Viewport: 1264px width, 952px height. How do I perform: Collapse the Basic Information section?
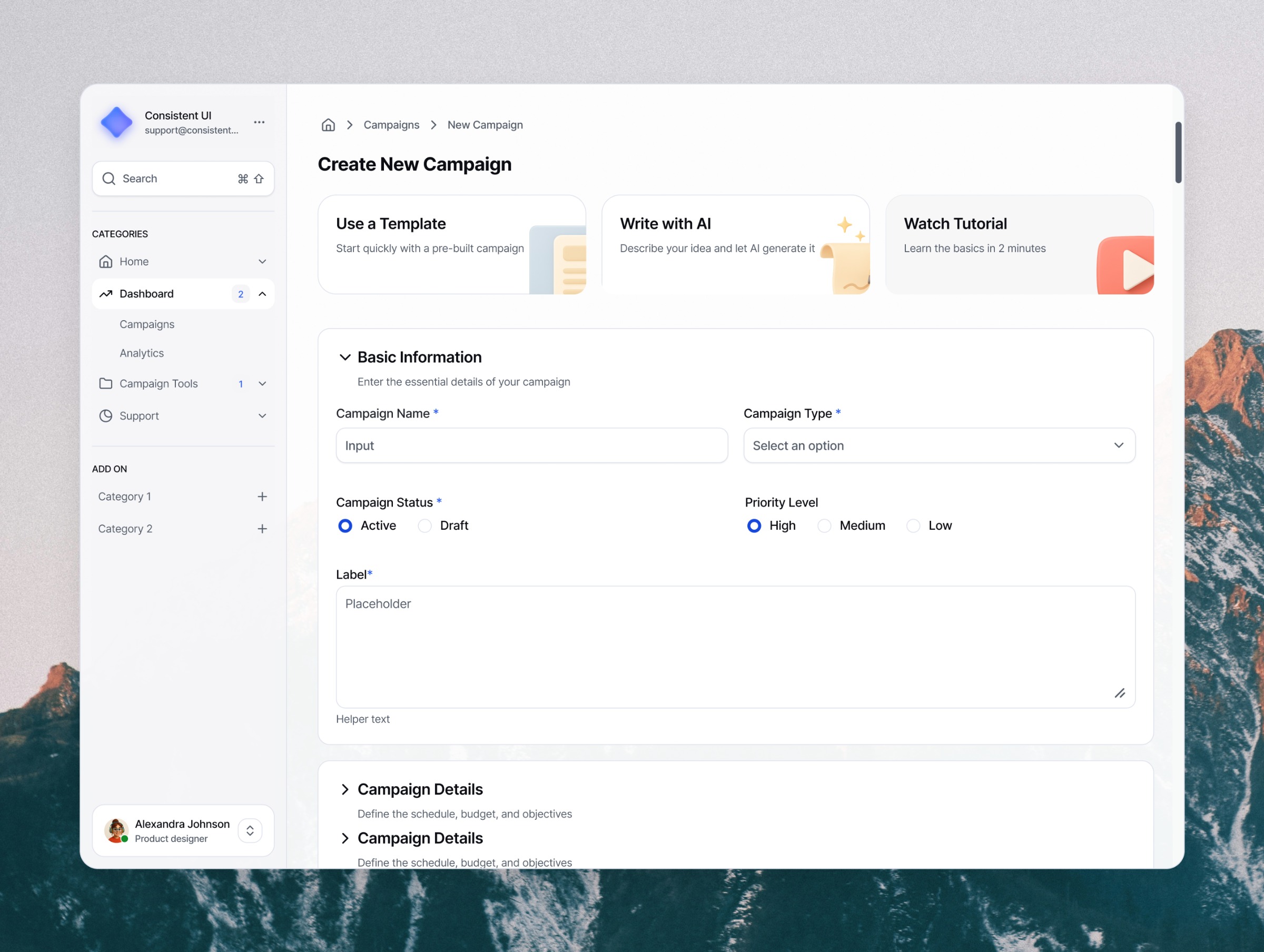pos(345,357)
